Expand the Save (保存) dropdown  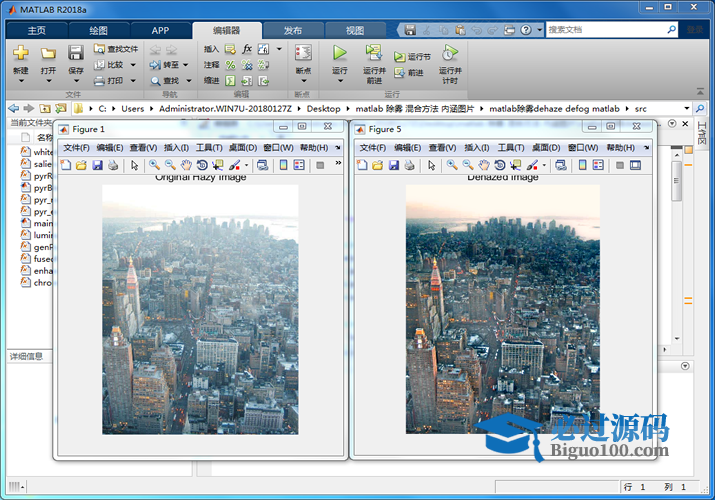click(76, 71)
